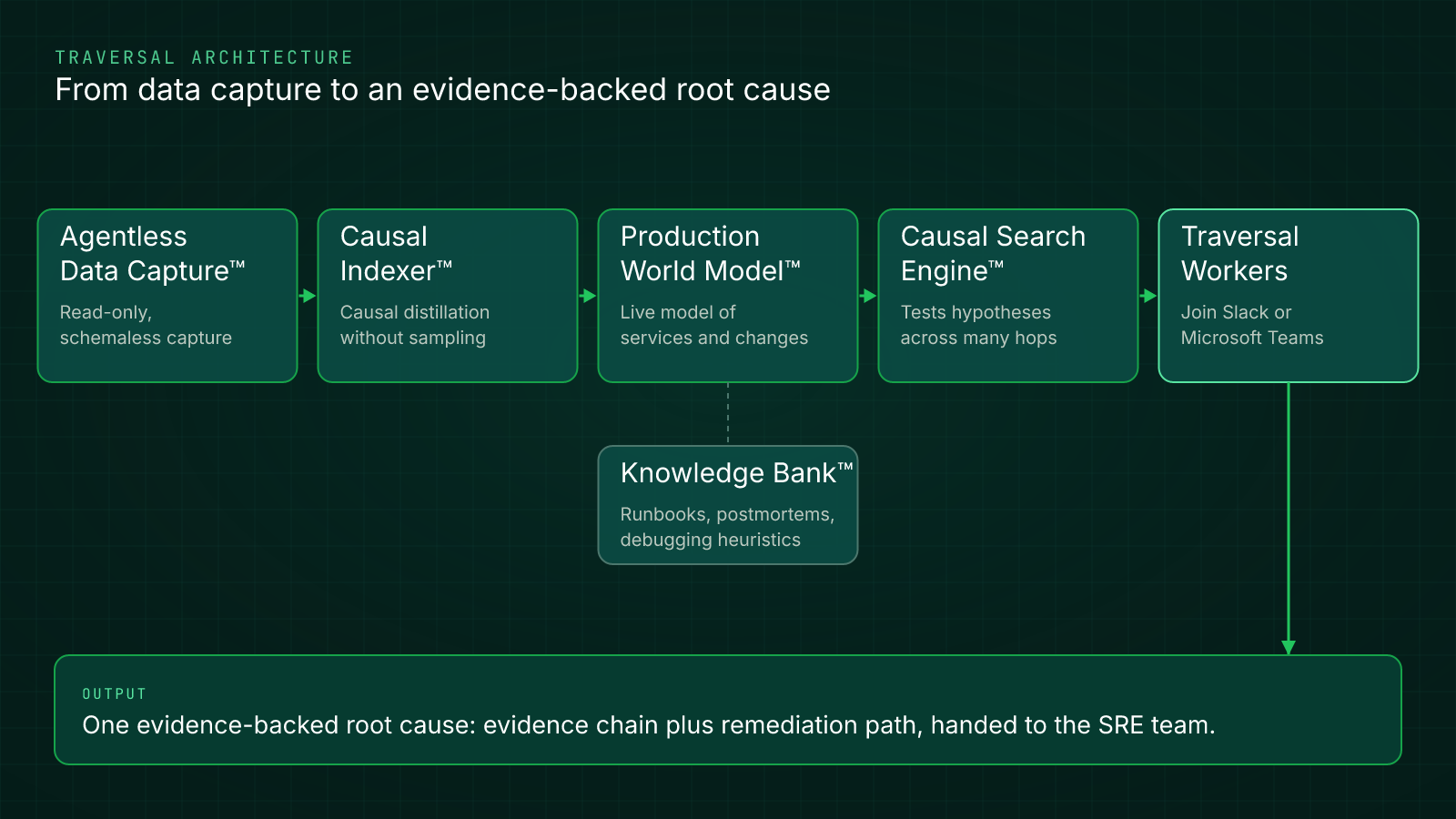Click the text 'schemaless capture'
Screen dimensions: 1456x819
click(146, 338)
